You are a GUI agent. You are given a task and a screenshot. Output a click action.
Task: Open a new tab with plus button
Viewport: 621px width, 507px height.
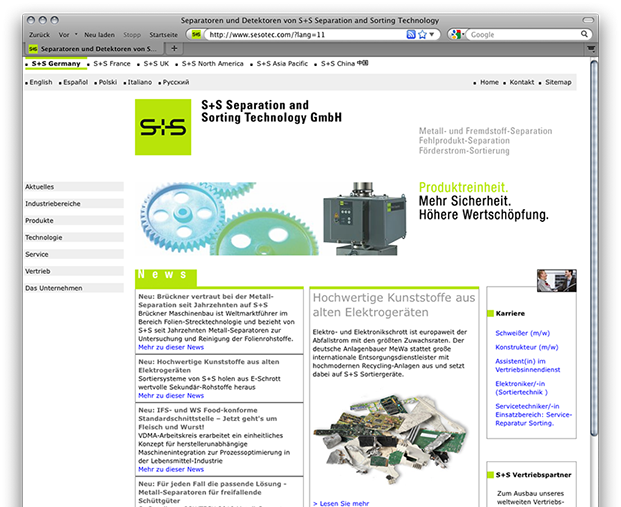174,48
